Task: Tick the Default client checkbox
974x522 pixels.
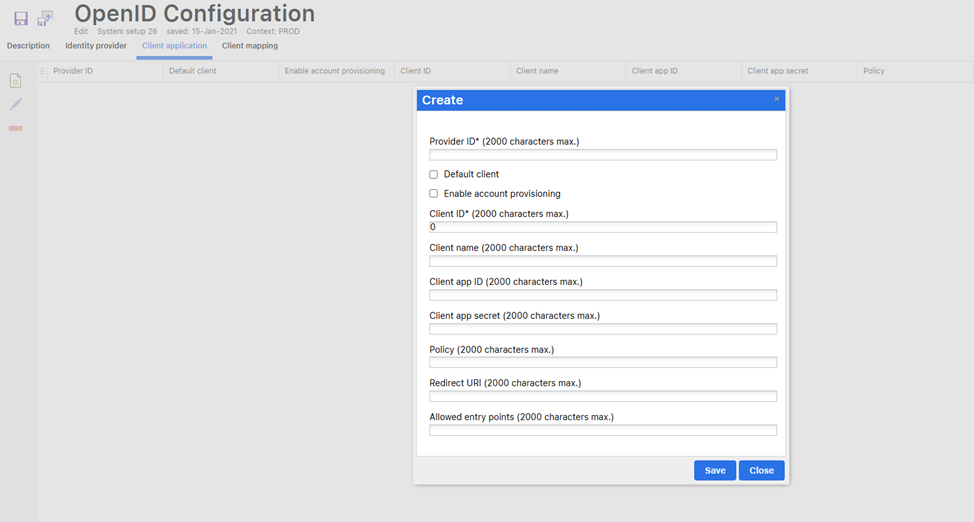Action: tap(434, 174)
